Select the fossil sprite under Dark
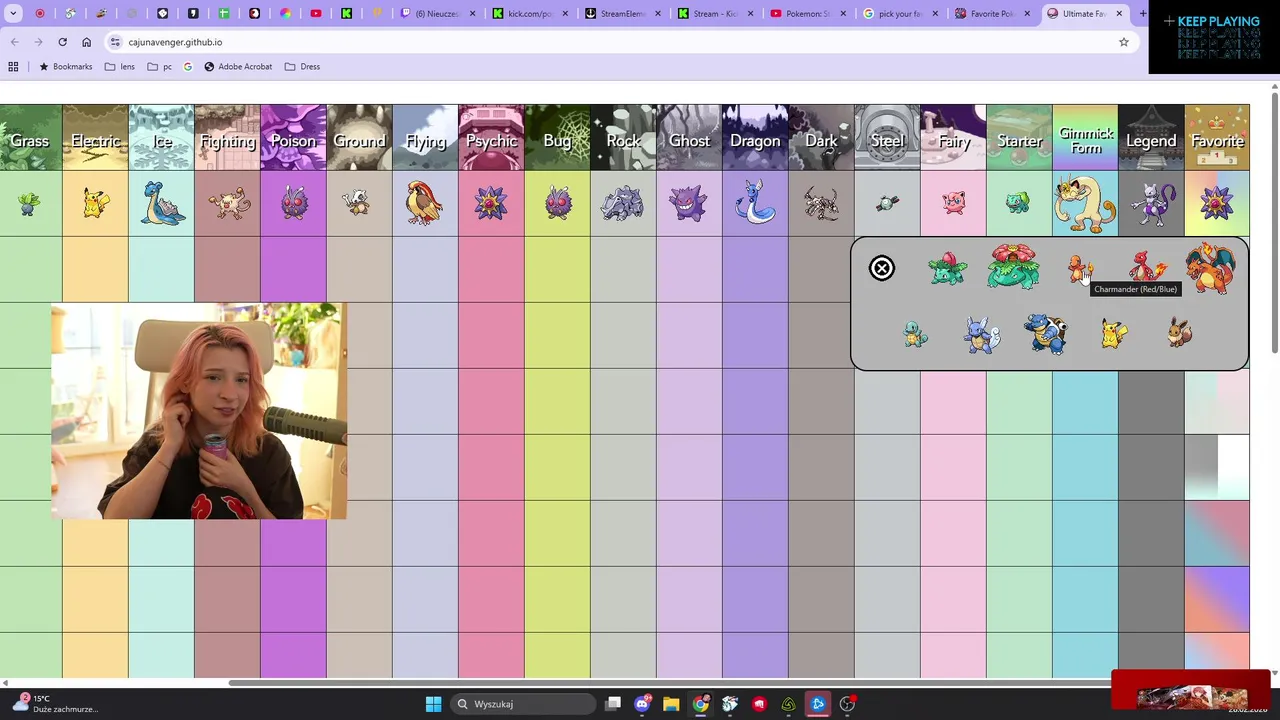Image resolution: width=1280 pixels, height=720 pixels. pos(821,204)
